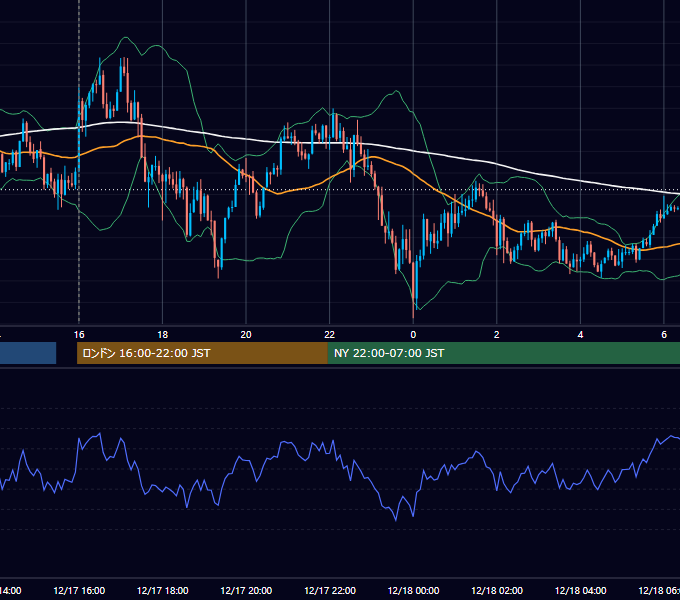
Task: Click hour label 6 on upper time axis
Action: point(664,335)
